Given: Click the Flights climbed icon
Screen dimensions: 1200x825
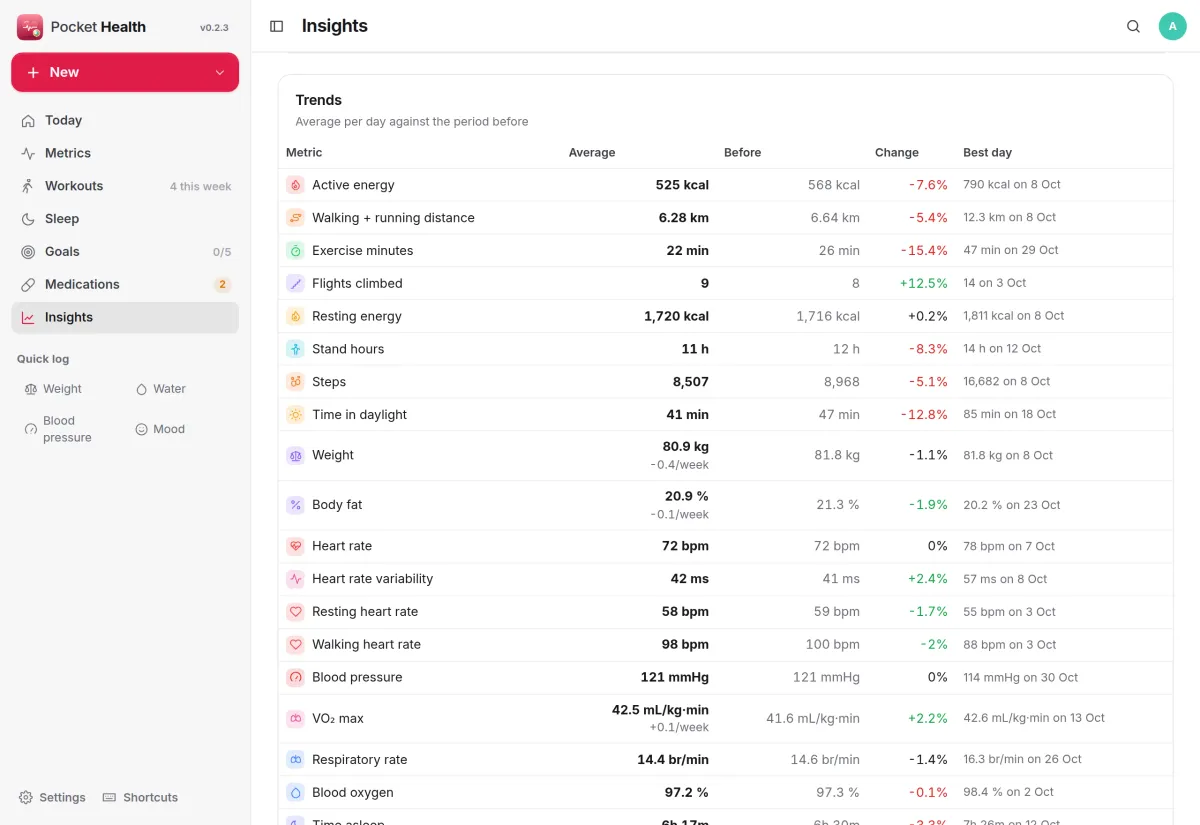Looking at the screenshot, I should [295, 283].
